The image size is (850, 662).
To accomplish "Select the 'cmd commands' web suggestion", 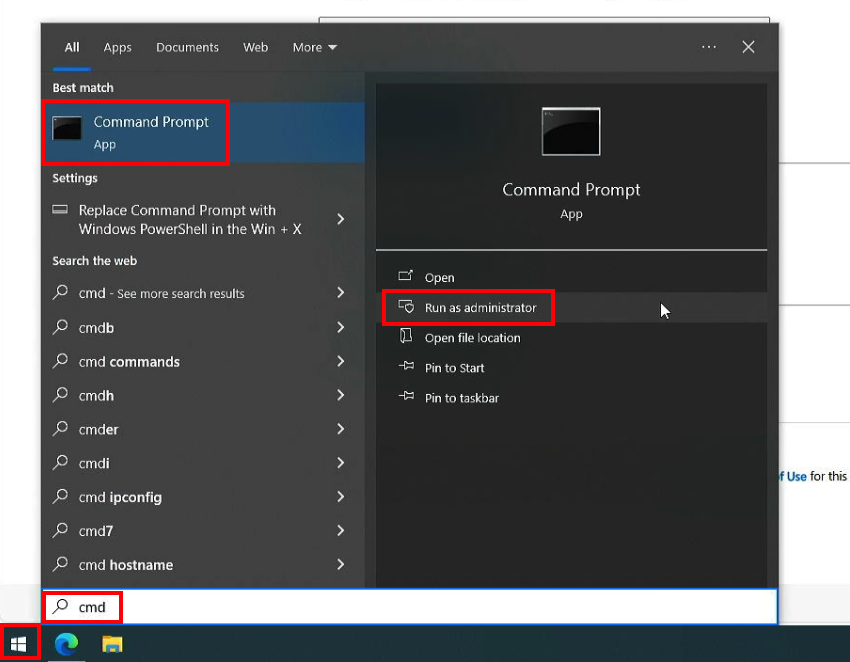I will (x=203, y=362).
